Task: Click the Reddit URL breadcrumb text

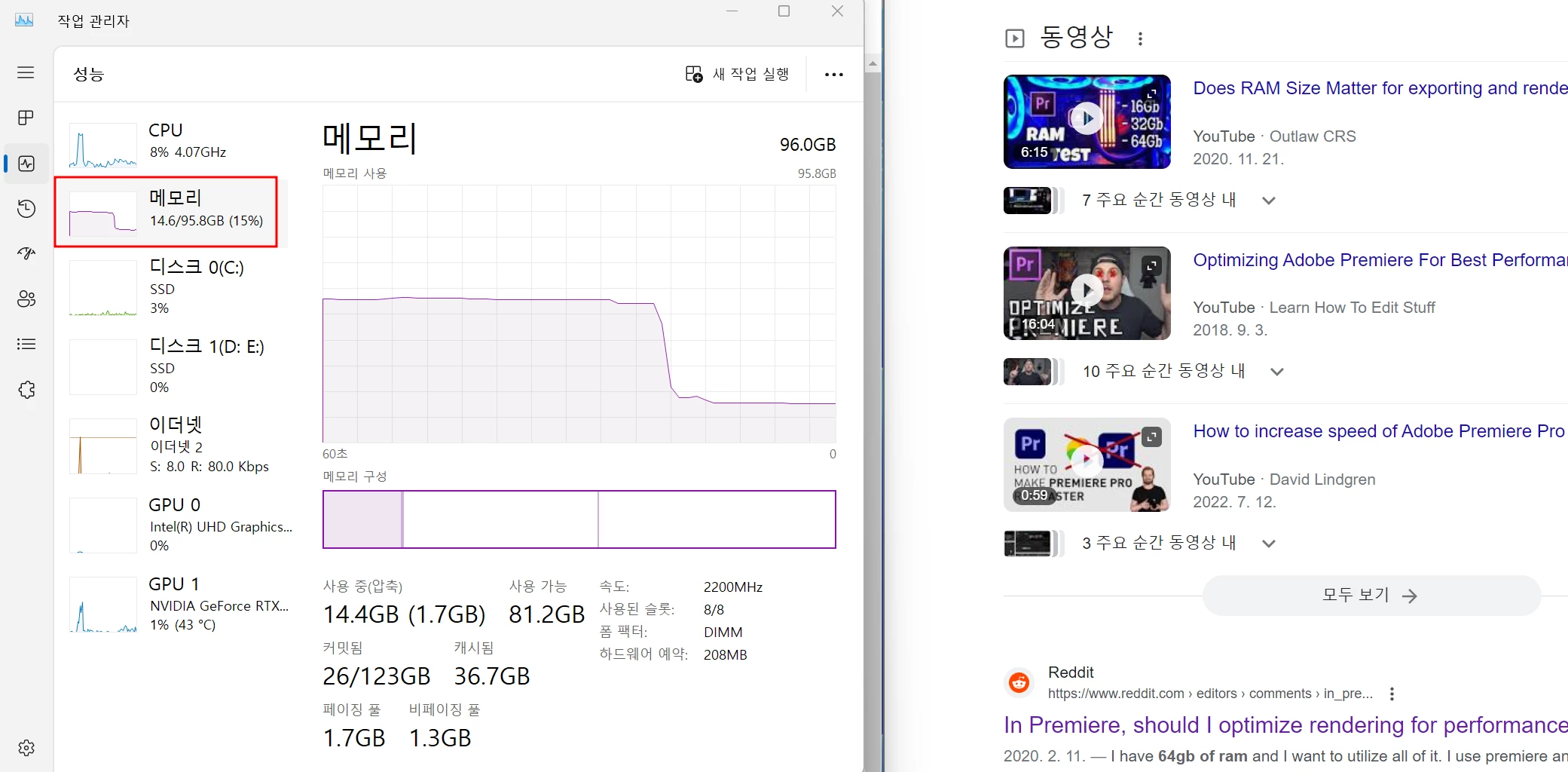Action: (x=1210, y=694)
